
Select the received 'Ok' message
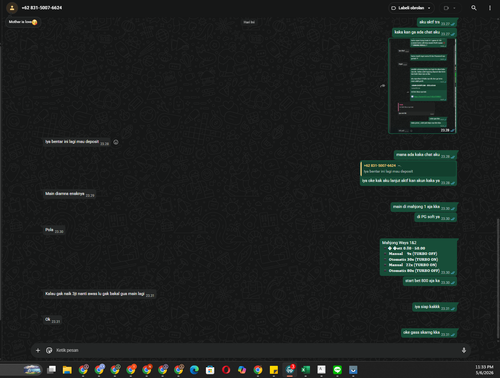(52, 320)
